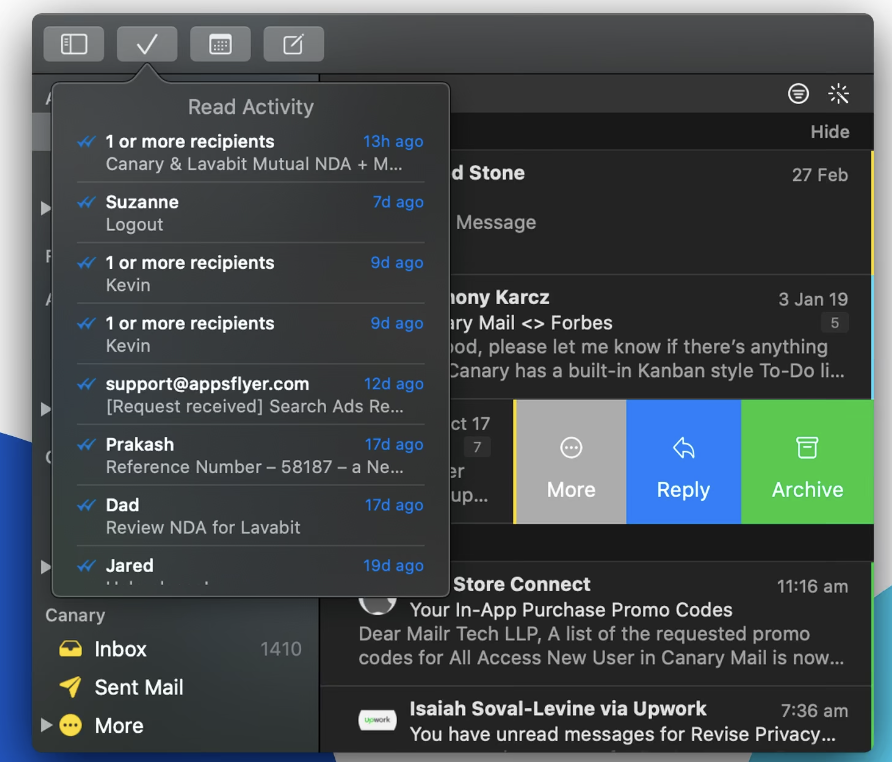Click the double-check icon beside Dad
Screen dimensions: 892x762
[86, 505]
